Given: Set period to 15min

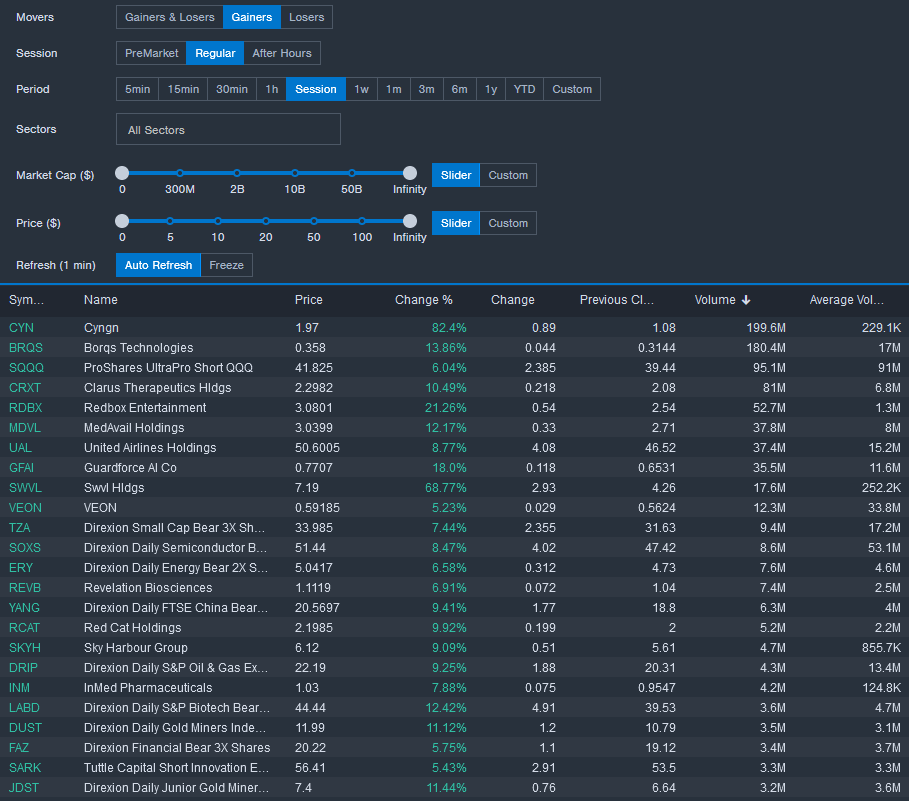Looking at the screenshot, I should tap(183, 89).
